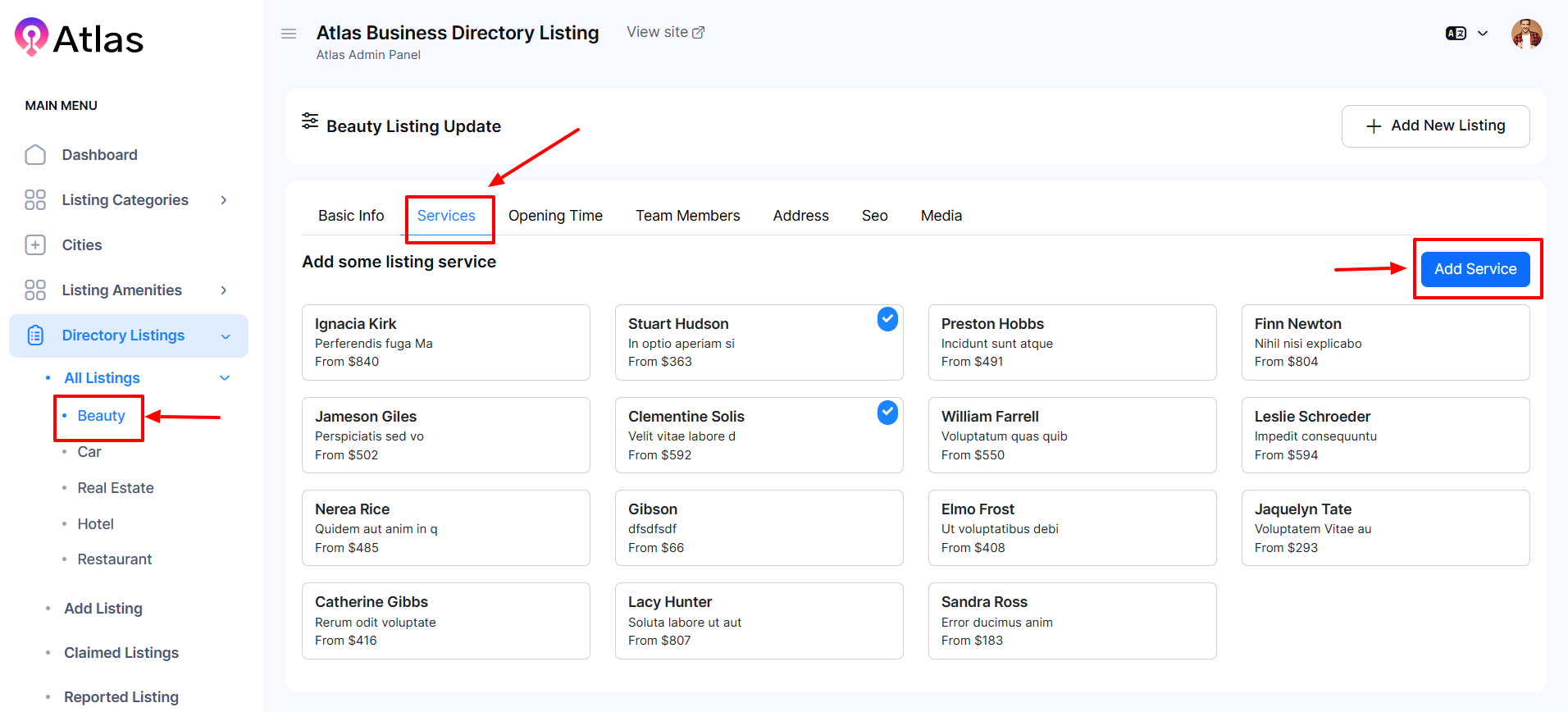Uncheck the Stuart Hudson service checkmark

pyautogui.click(x=887, y=319)
